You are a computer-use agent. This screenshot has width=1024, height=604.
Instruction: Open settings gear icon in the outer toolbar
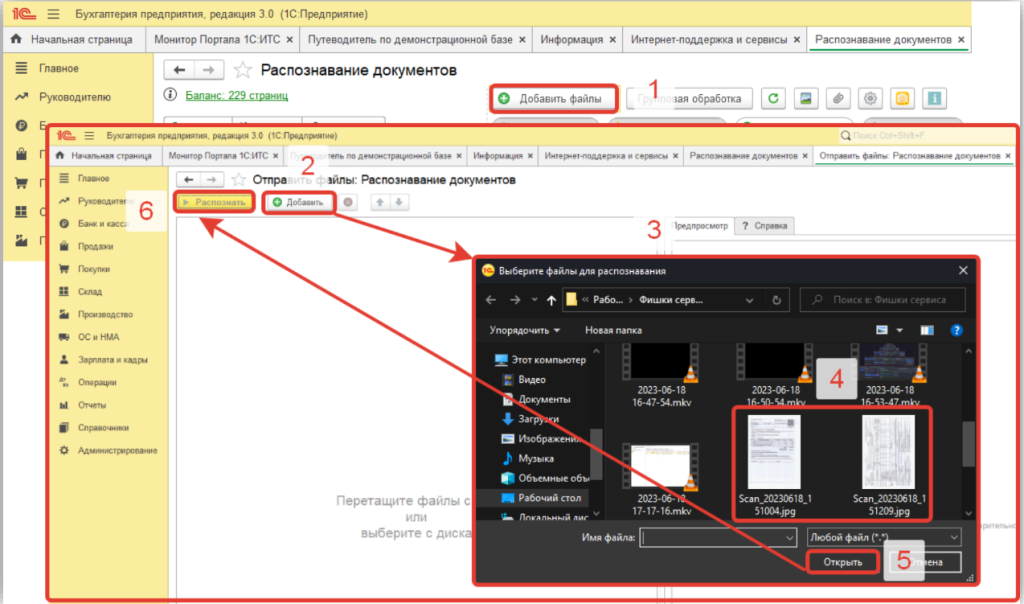pos(870,99)
